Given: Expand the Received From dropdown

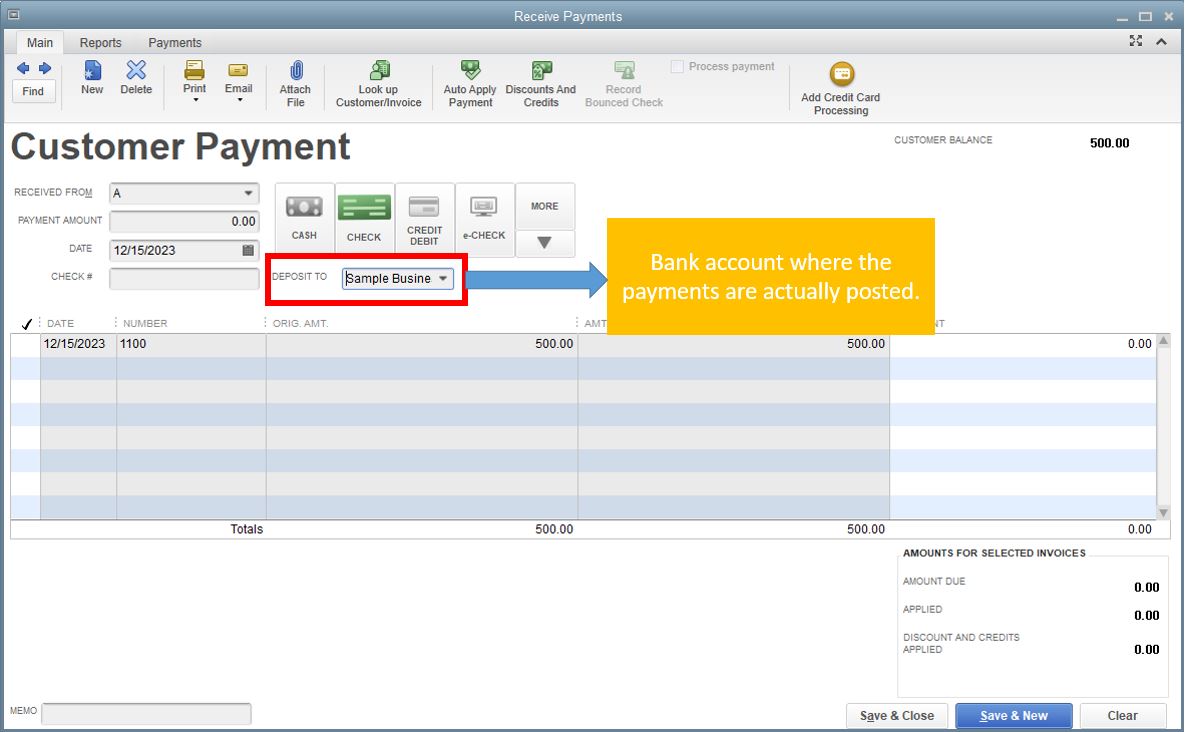Looking at the screenshot, I should pyautogui.click(x=248, y=194).
